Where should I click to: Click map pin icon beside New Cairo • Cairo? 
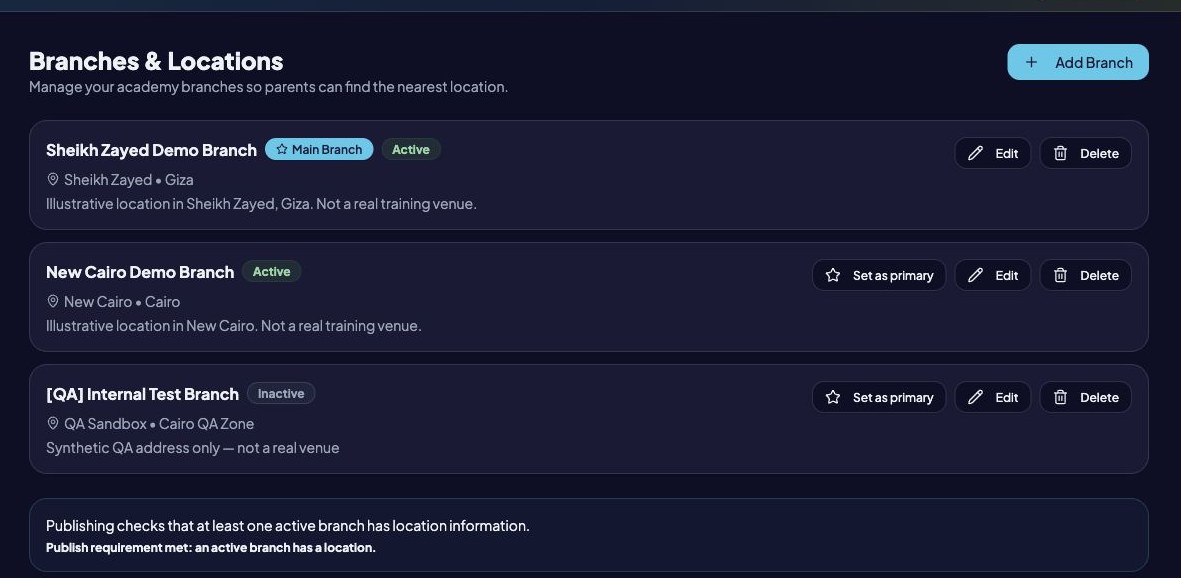click(53, 301)
